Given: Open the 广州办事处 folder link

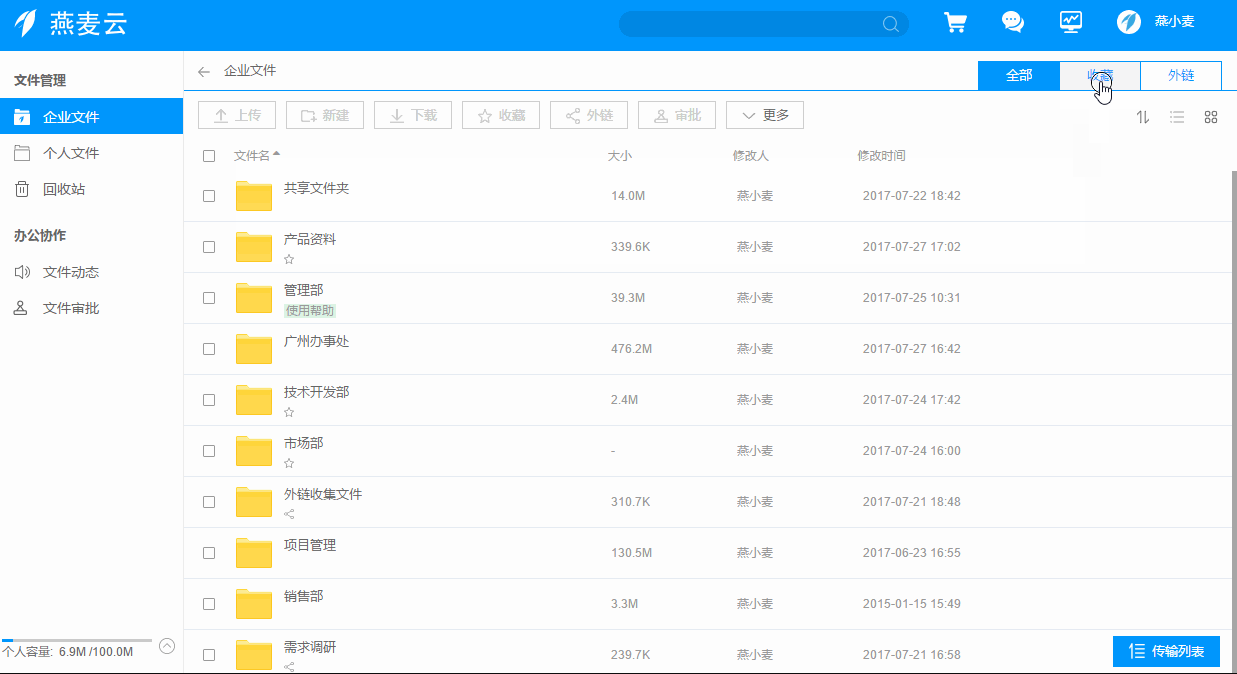Looking at the screenshot, I should [314, 340].
